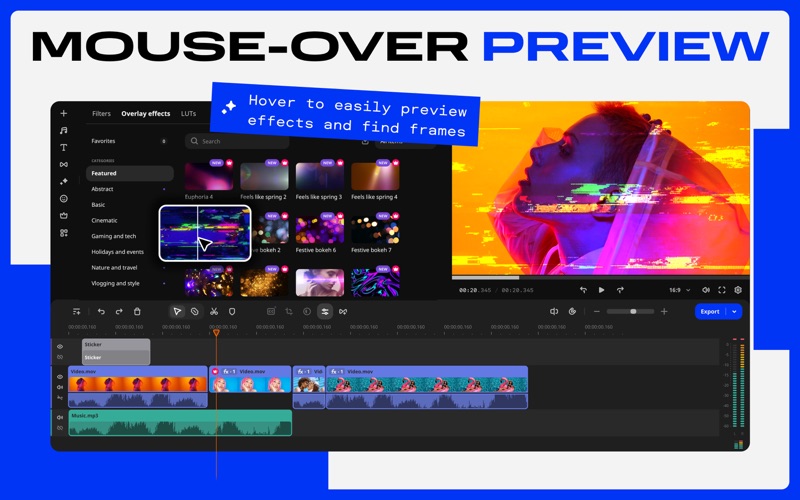Image resolution: width=800 pixels, height=500 pixels.
Task: Open the 16:9 aspect ratio dropdown
Action: click(x=680, y=290)
